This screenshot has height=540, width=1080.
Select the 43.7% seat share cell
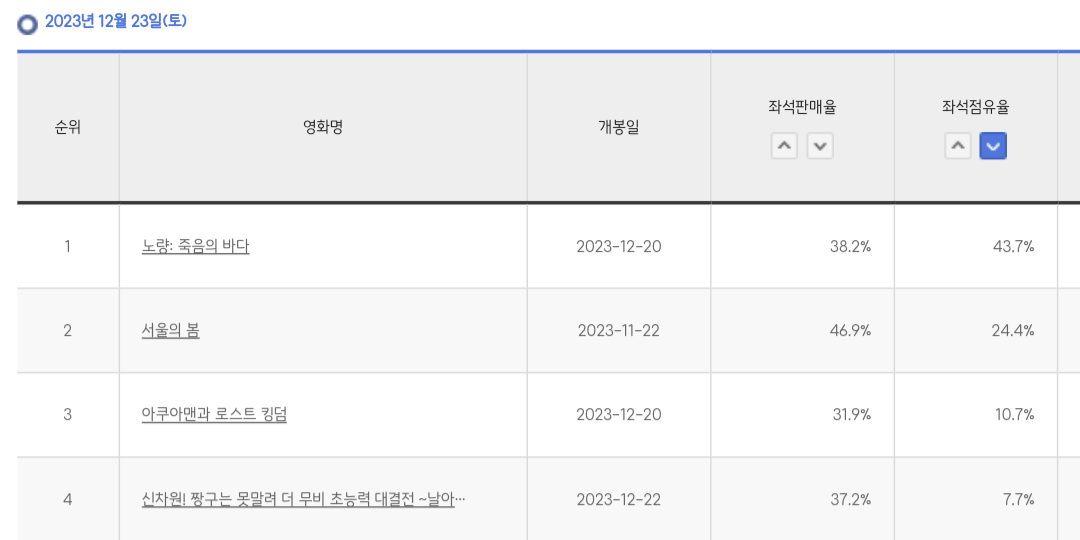[1012, 246]
